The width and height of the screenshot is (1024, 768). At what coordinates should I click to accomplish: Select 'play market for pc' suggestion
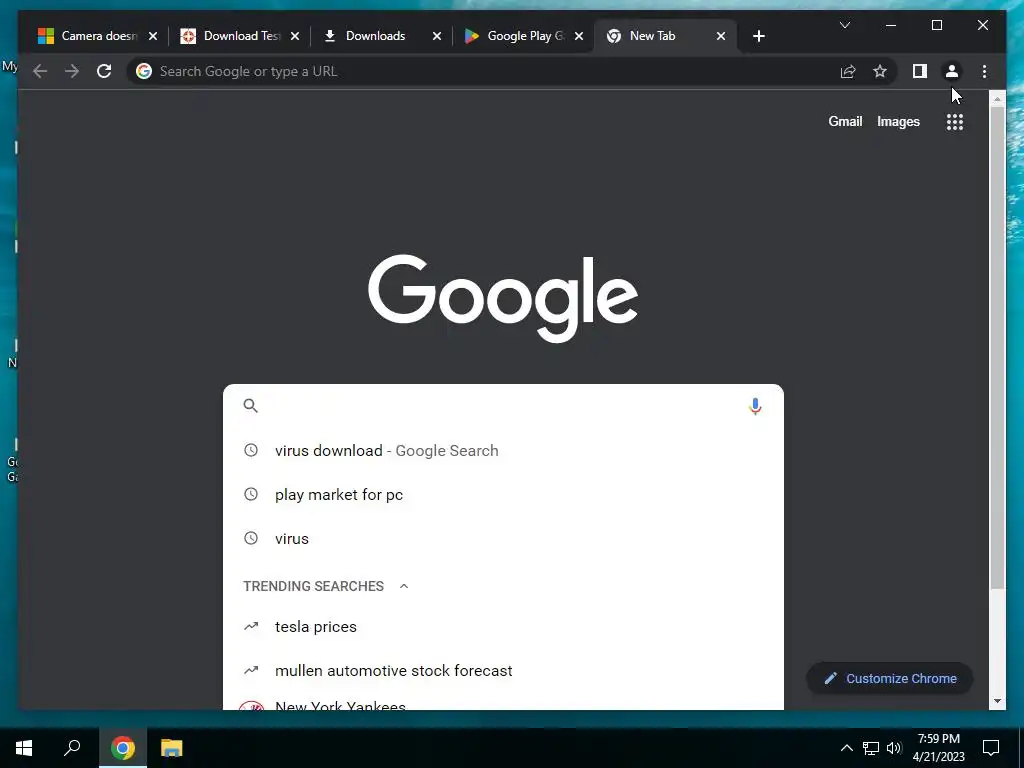pos(503,494)
